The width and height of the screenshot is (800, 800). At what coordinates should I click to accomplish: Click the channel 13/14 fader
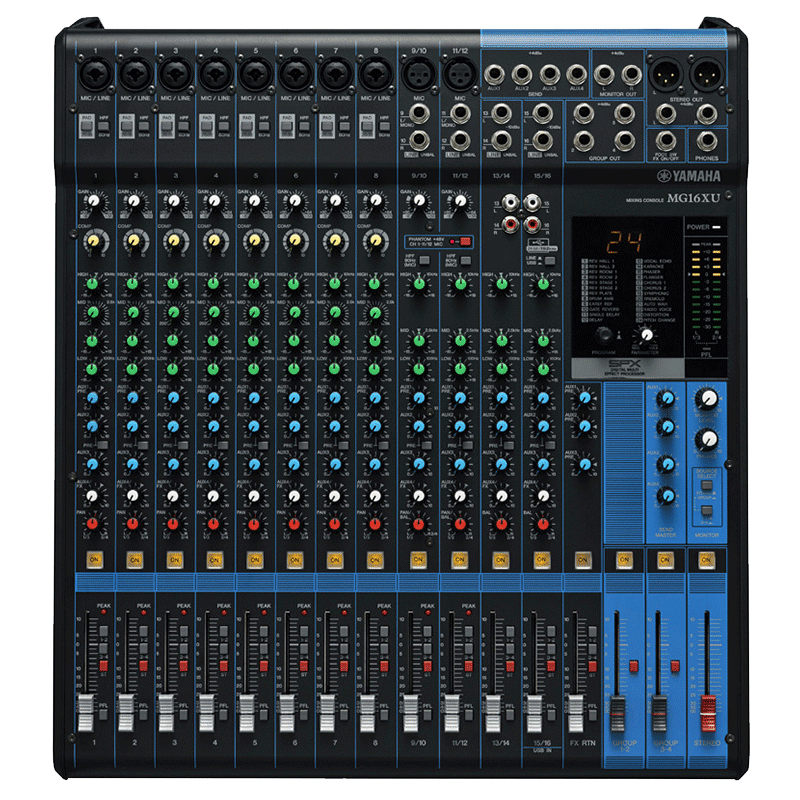493,712
